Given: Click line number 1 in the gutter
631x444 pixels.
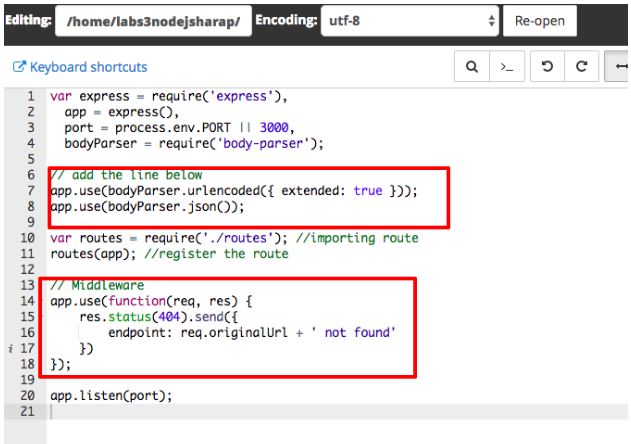Looking at the screenshot, I should [31, 98].
